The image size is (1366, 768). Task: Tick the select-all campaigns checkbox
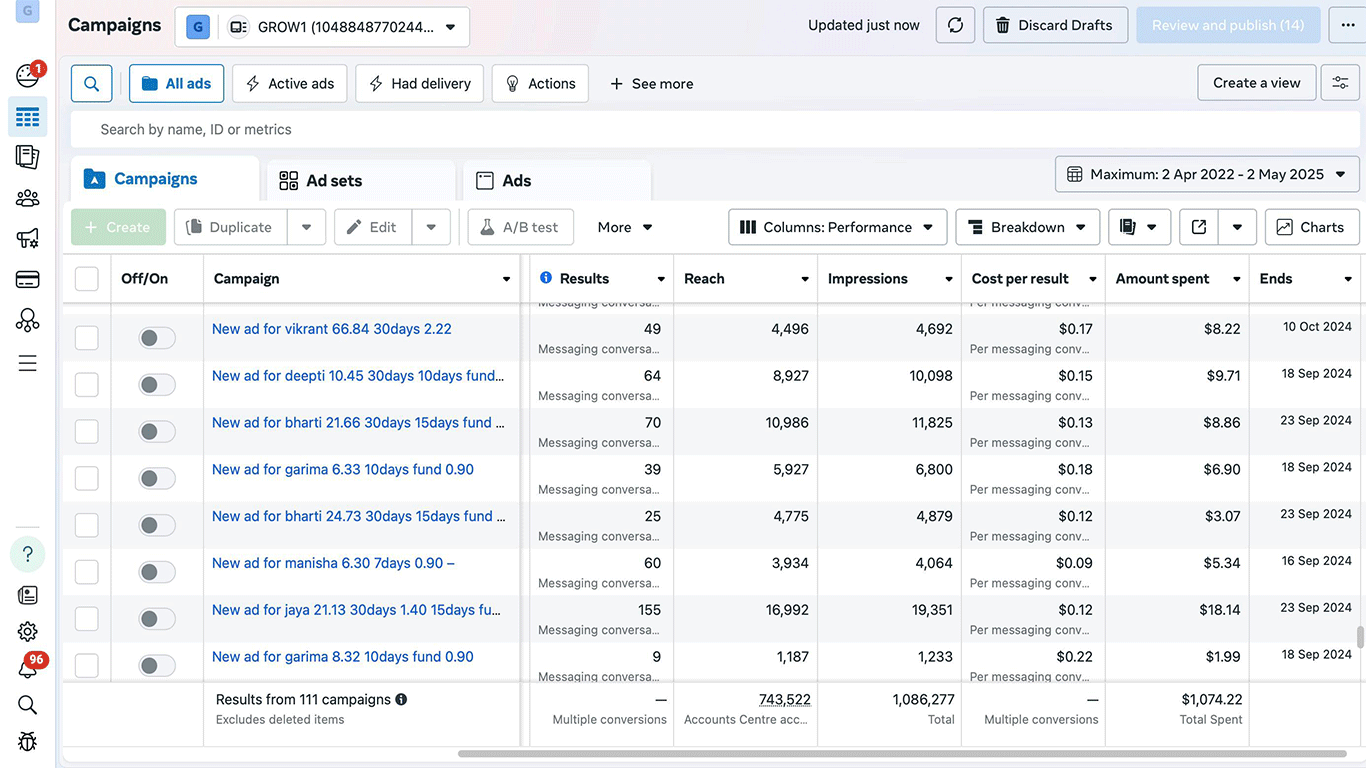coord(87,279)
